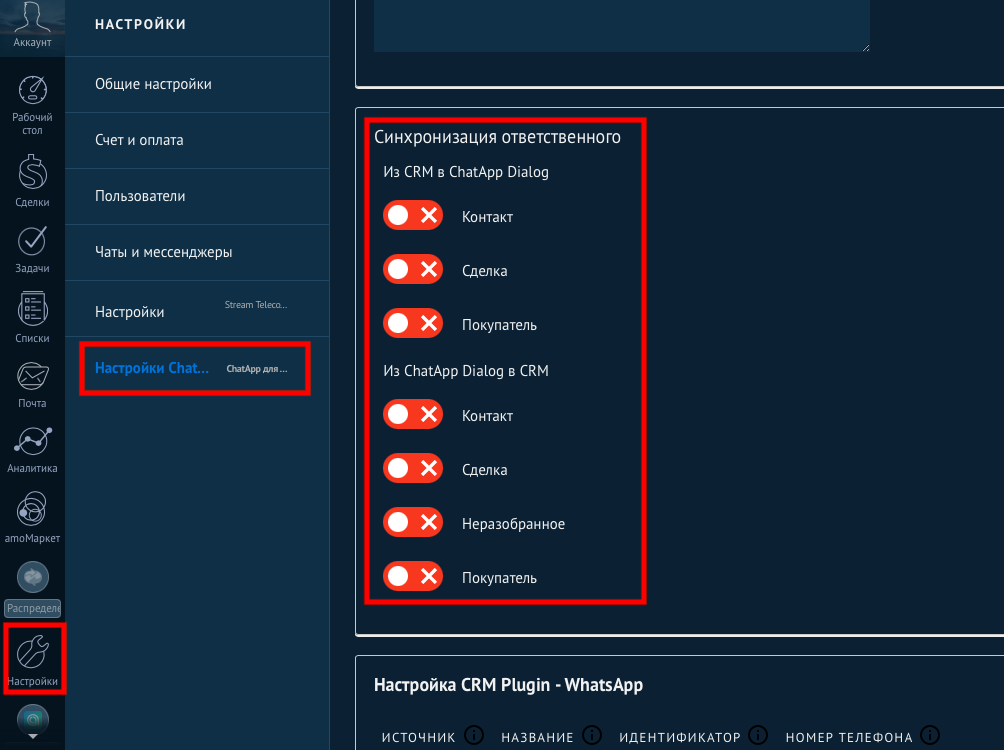Click inside the text area at top
The width and height of the screenshot is (1004, 750).
click(620, 25)
